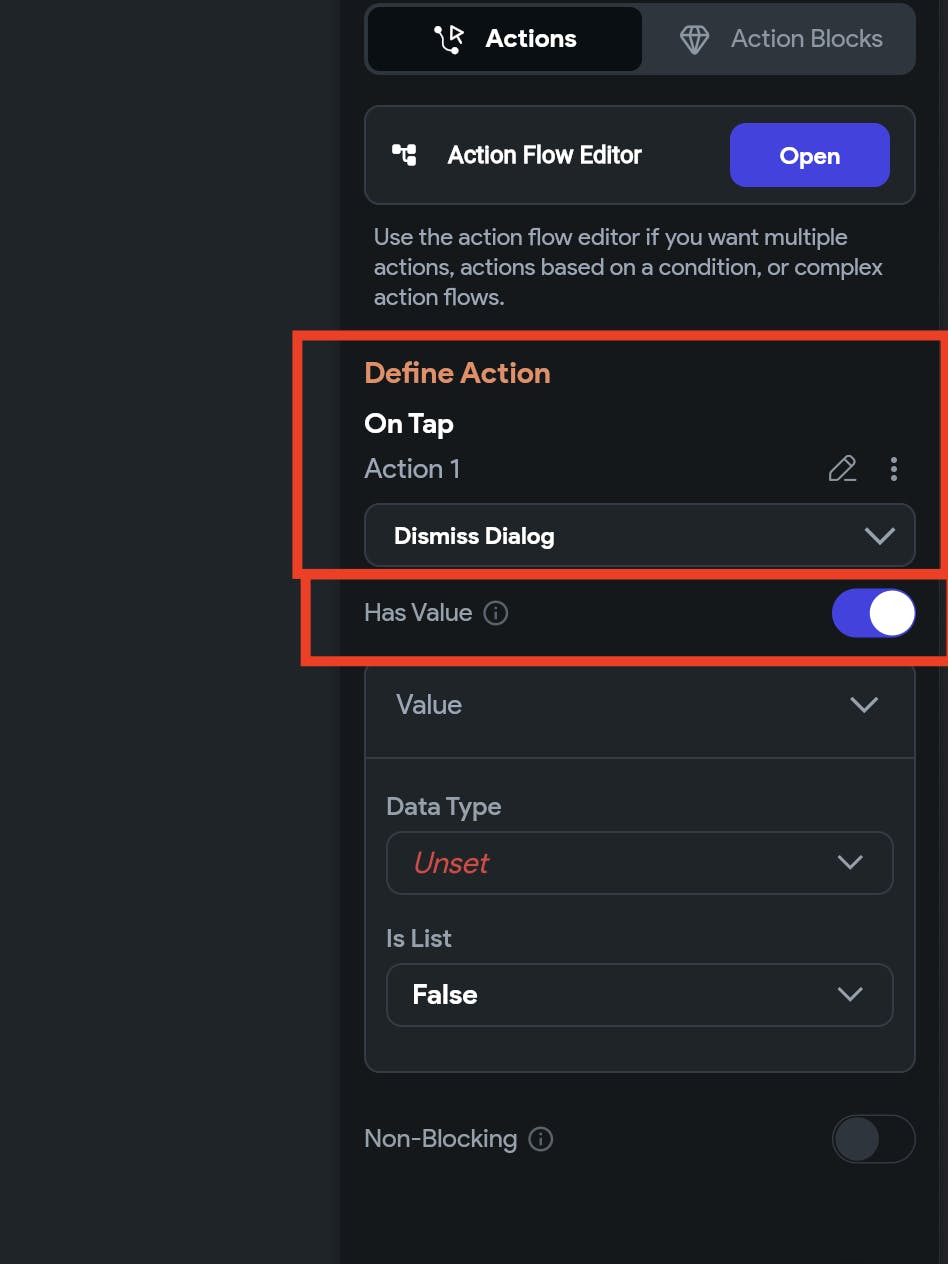Switch to the Actions tab
This screenshot has height=1264, width=948.
point(506,39)
